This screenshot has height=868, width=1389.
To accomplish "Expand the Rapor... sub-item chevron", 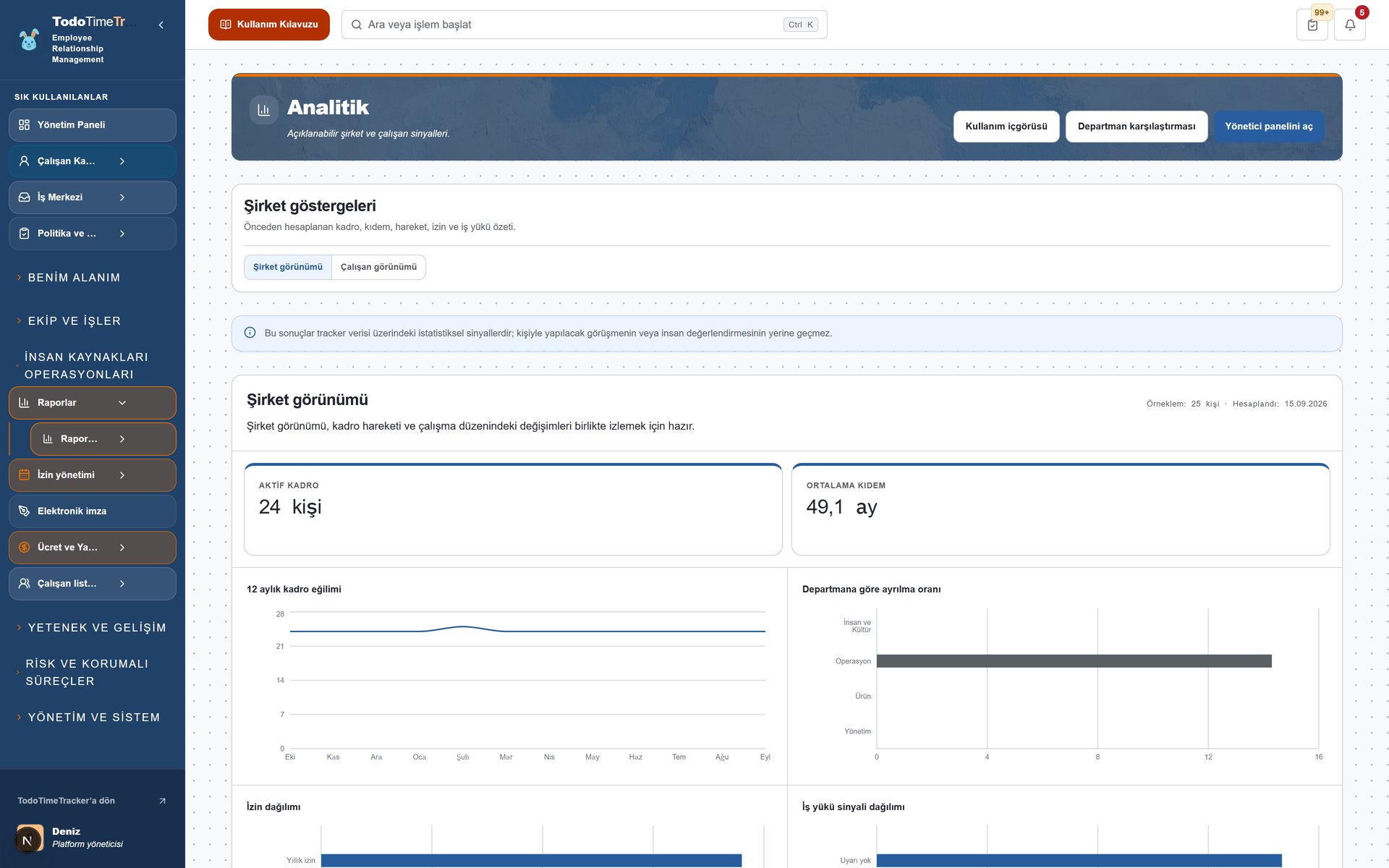I will pyautogui.click(x=122, y=439).
